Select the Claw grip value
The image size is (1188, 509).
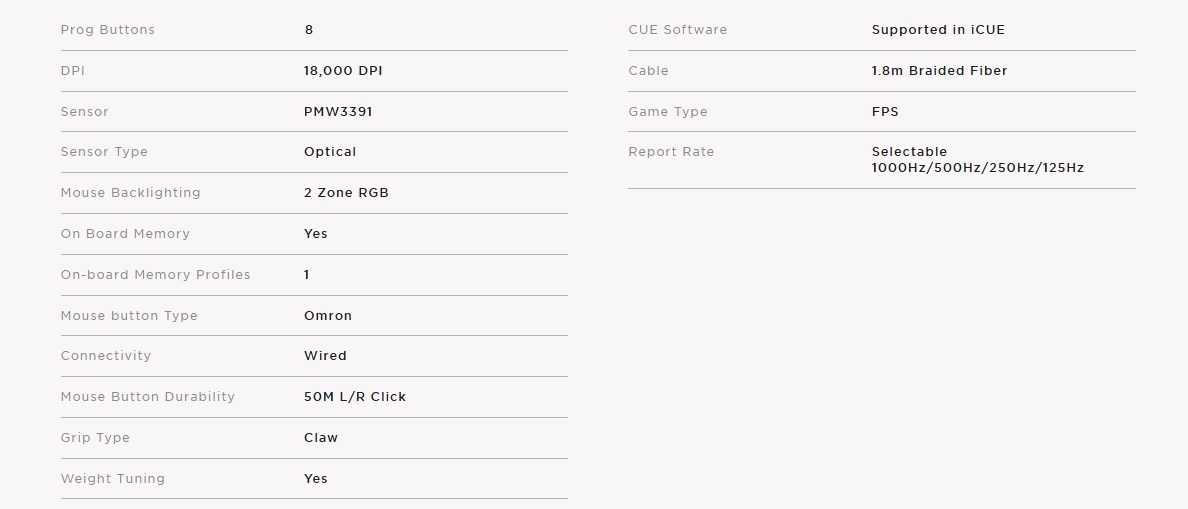(x=321, y=438)
